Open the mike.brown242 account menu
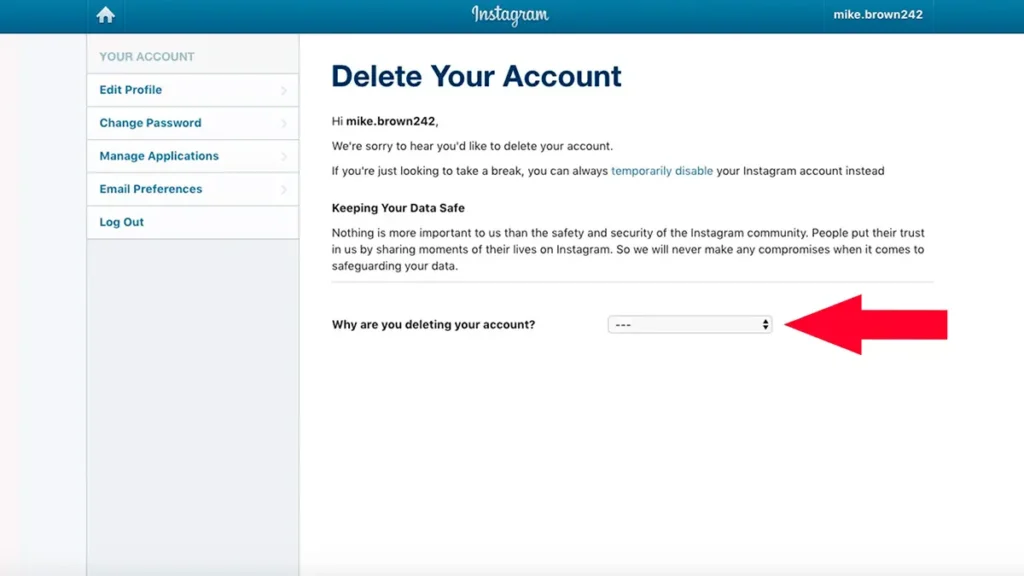 [x=878, y=14]
